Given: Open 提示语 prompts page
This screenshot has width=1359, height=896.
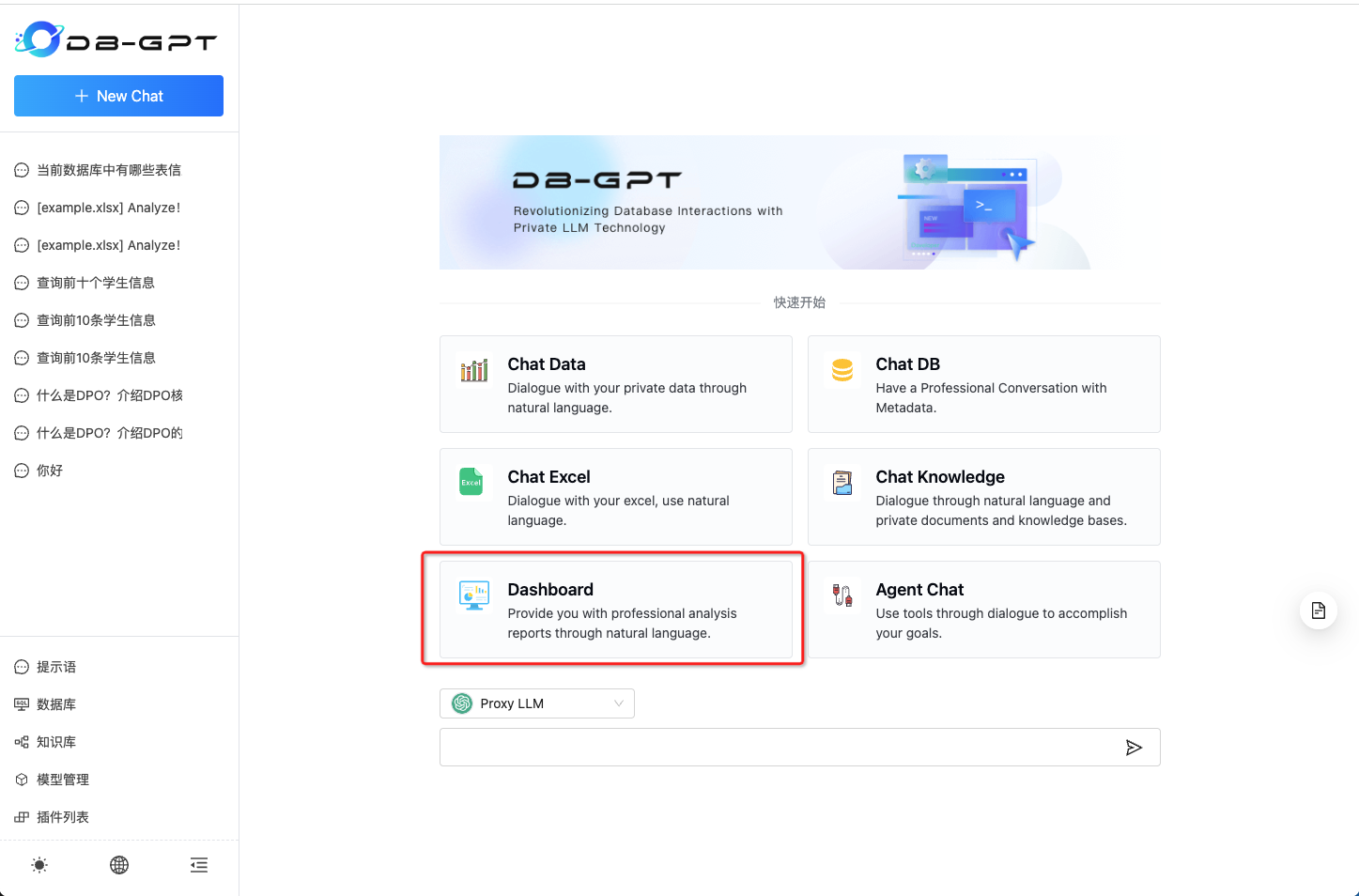Looking at the screenshot, I should pyautogui.click(x=56, y=667).
